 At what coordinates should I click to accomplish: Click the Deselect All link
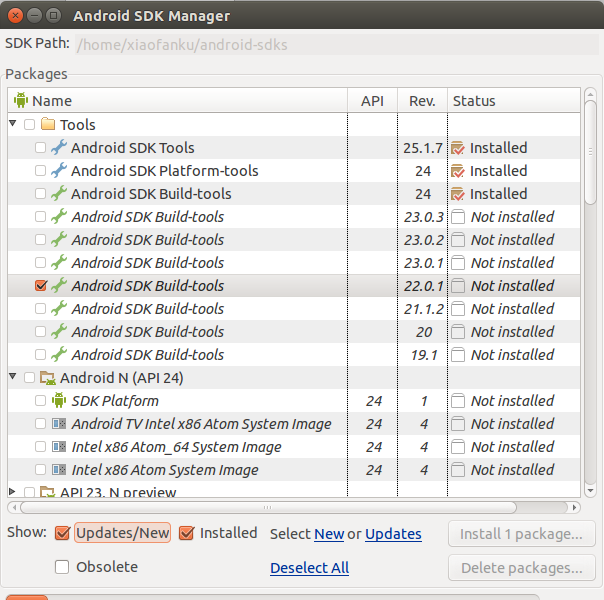point(309,568)
